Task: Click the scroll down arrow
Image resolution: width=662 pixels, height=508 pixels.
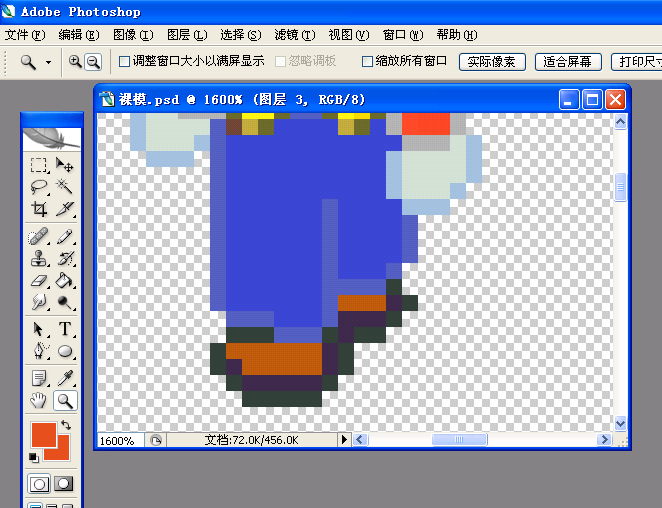Action: (x=620, y=423)
